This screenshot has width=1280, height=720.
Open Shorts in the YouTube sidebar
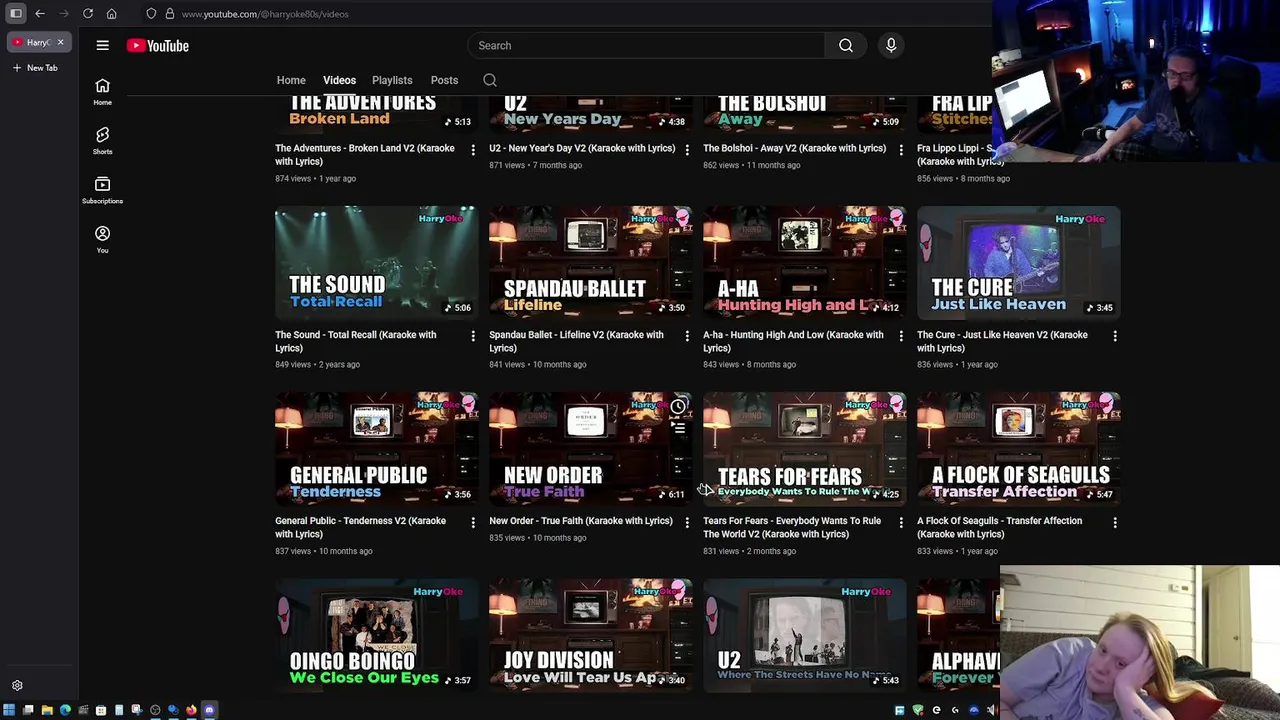102,141
